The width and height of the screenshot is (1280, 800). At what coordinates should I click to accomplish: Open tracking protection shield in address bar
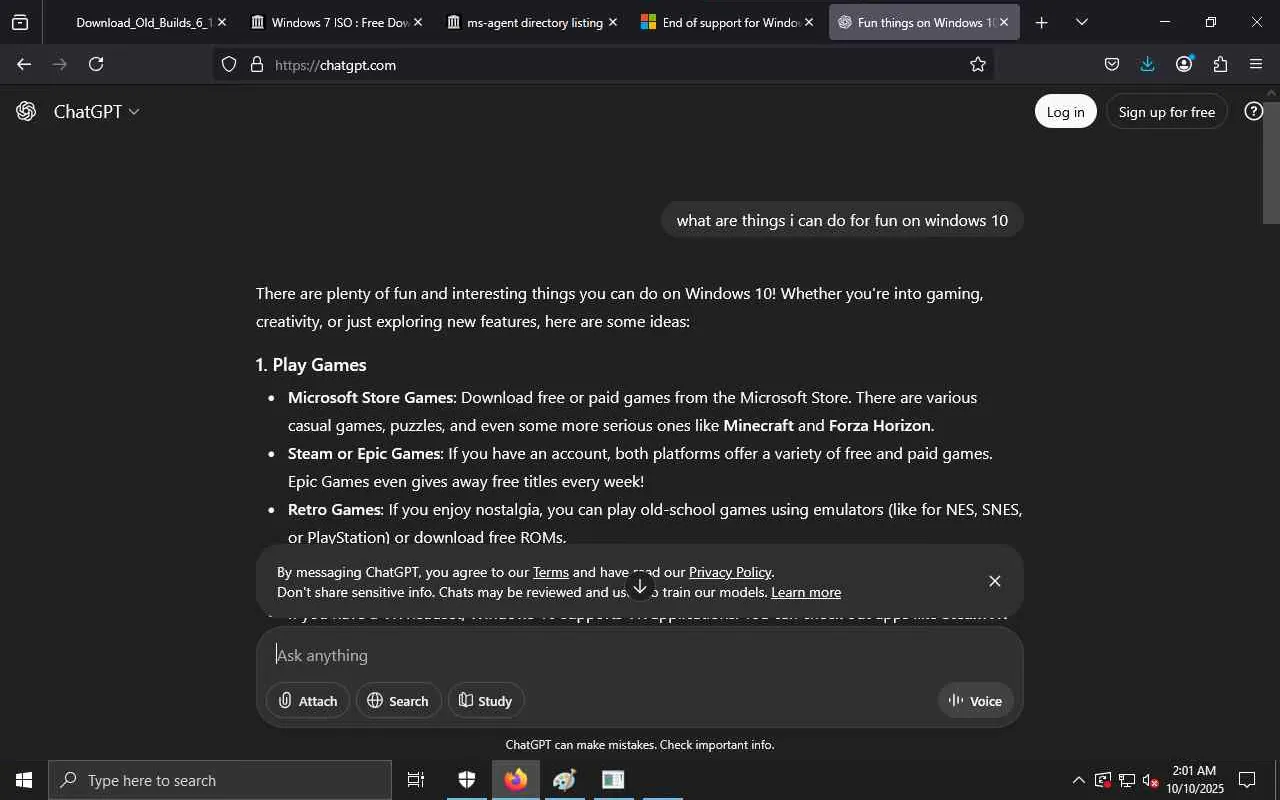click(229, 64)
